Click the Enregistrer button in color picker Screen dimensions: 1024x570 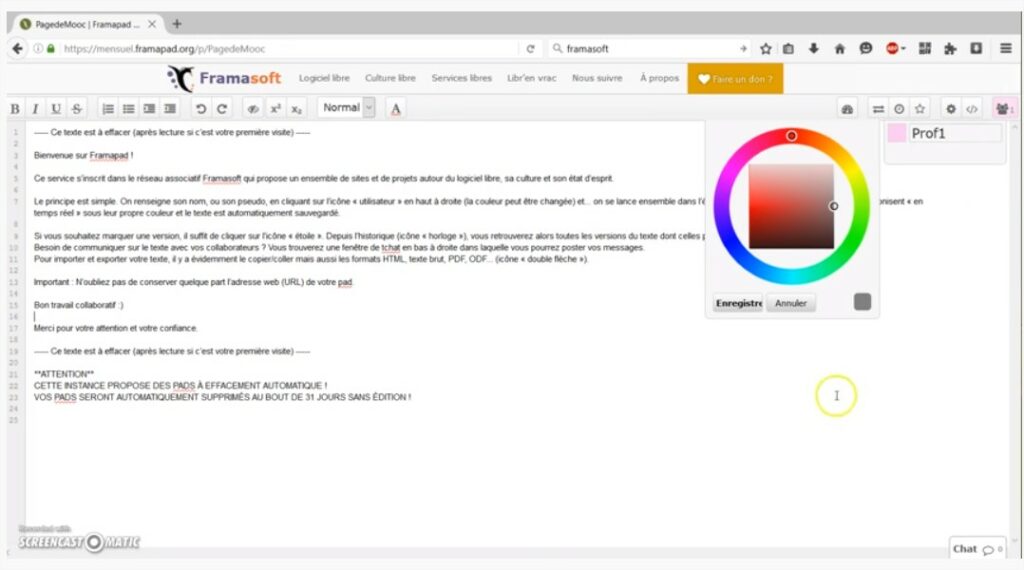coord(738,303)
